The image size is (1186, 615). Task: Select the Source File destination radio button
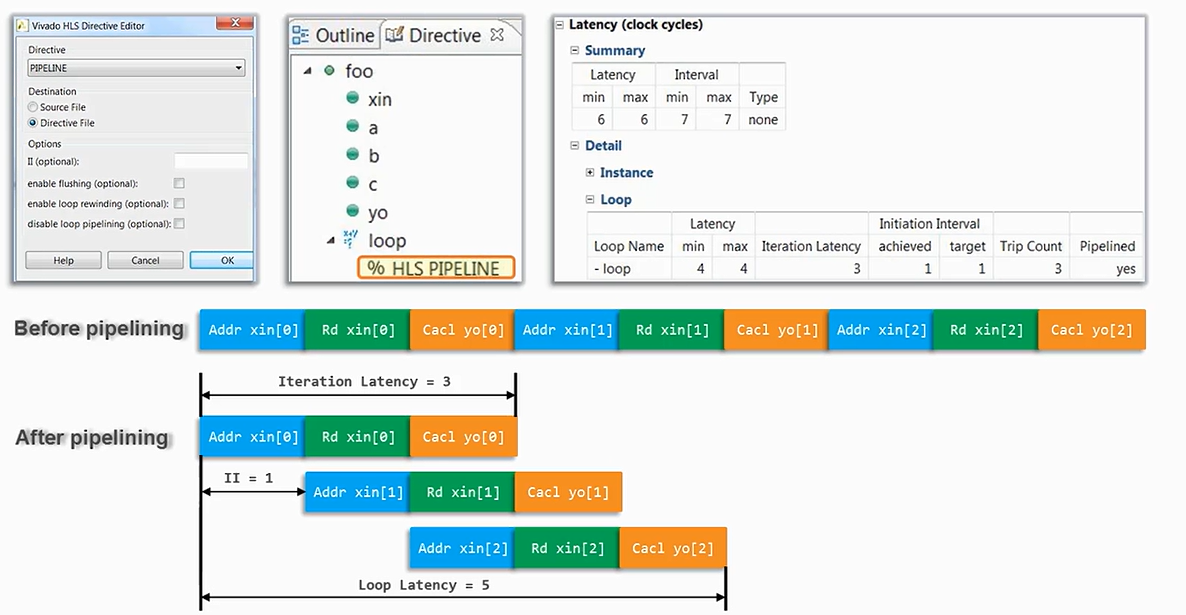pyautogui.click(x=33, y=107)
